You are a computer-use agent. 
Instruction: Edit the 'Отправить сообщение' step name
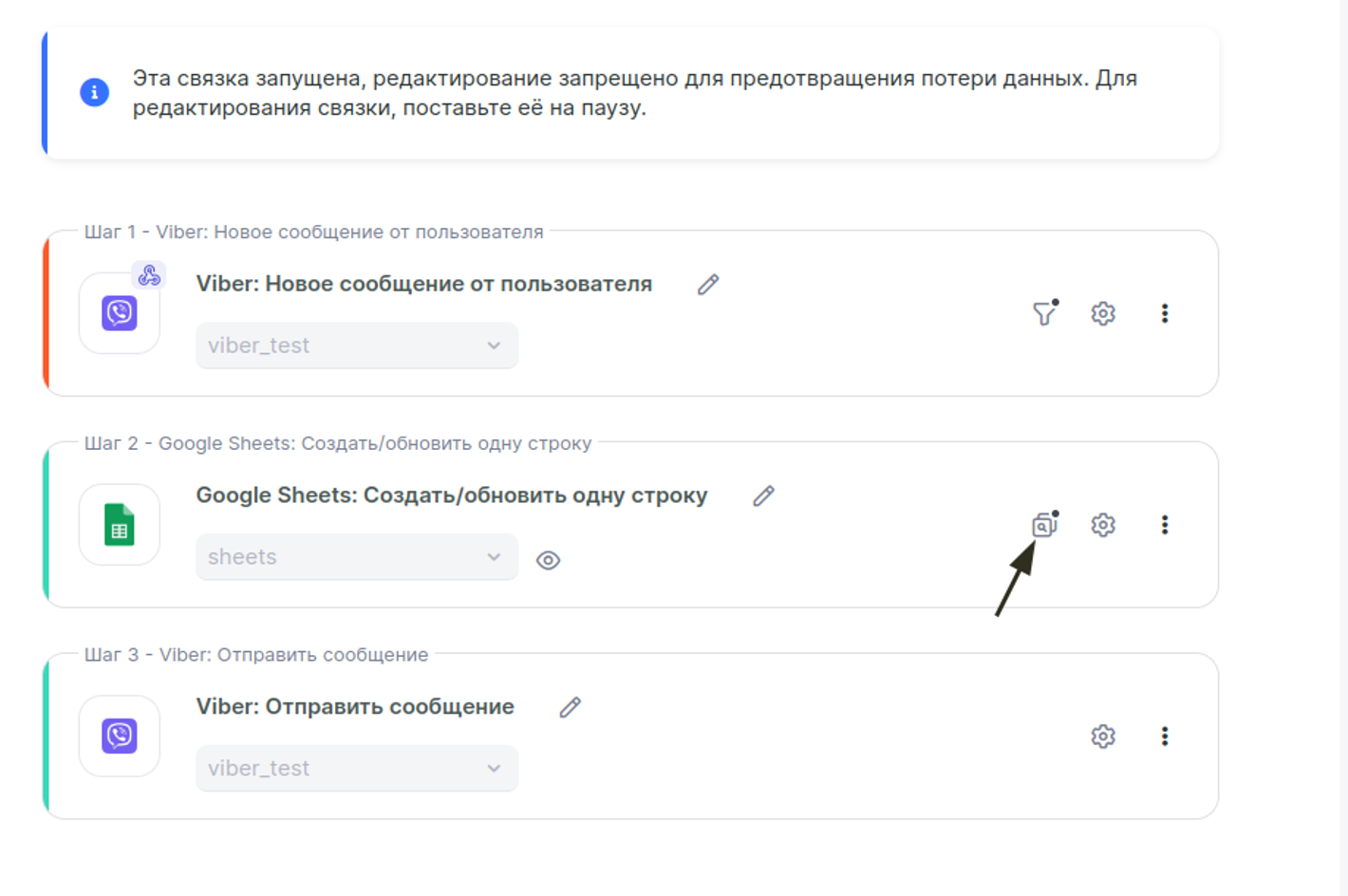[571, 708]
